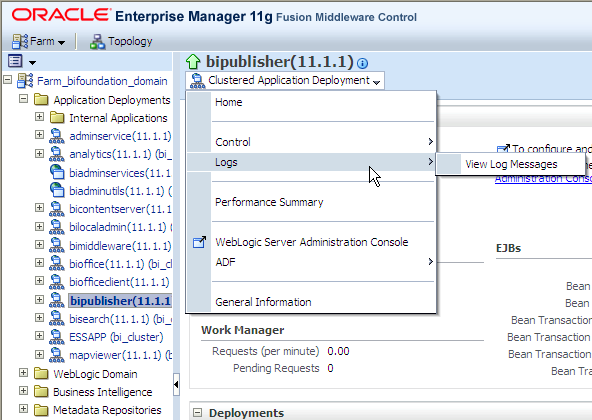Expand the bilocaladmin(11.1.1) node
This screenshot has height=420, width=592.
coord(39,226)
